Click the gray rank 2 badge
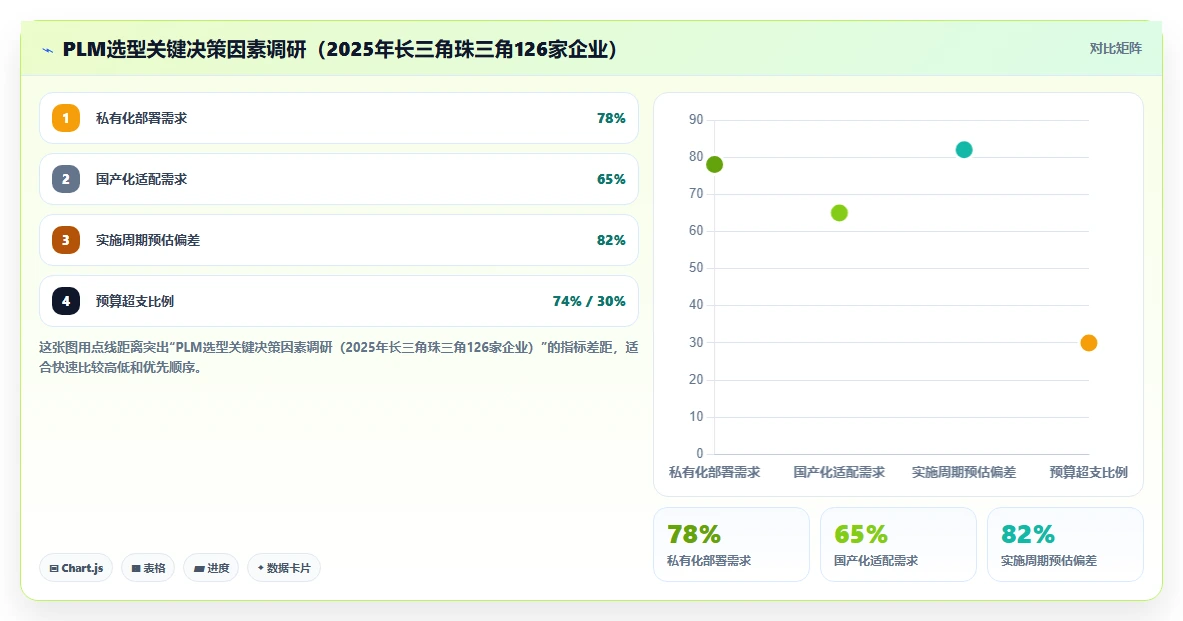 click(x=66, y=179)
